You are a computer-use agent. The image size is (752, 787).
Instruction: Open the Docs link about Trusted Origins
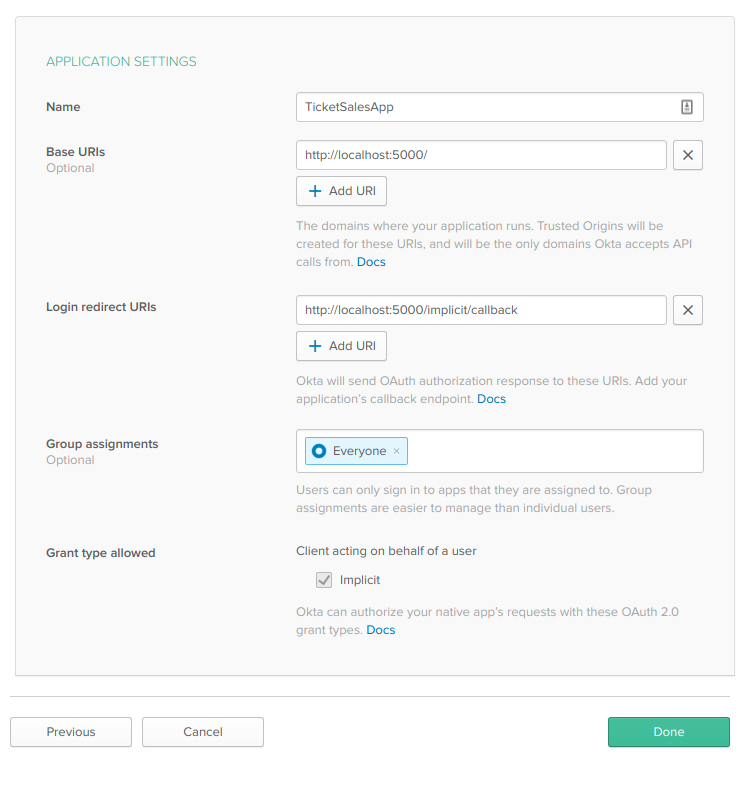coord(371,262)
